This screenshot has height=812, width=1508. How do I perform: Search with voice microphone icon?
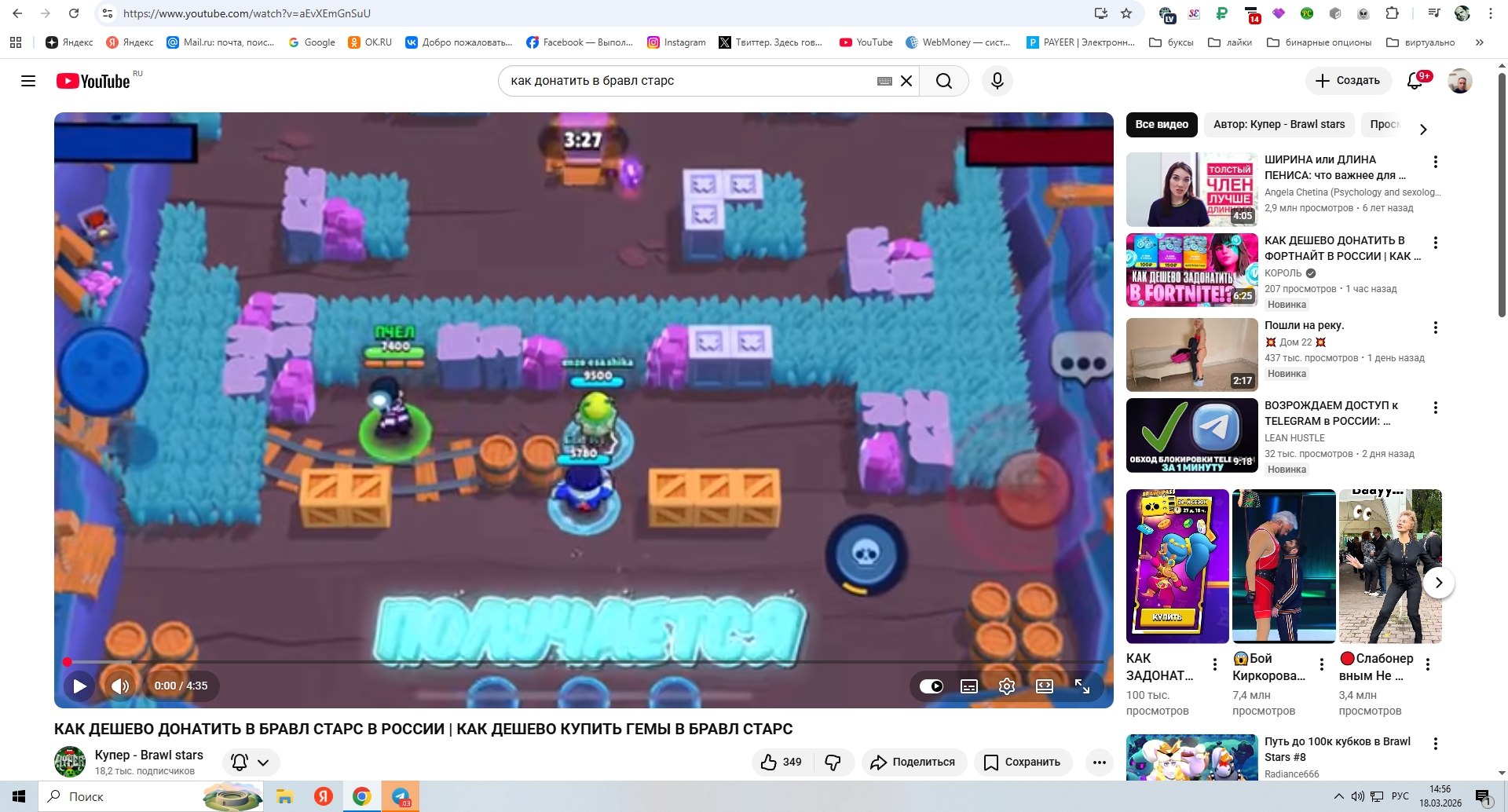997,81
